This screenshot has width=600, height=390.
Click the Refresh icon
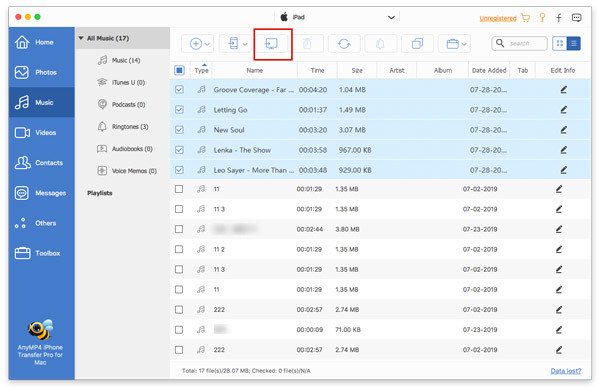344,44
